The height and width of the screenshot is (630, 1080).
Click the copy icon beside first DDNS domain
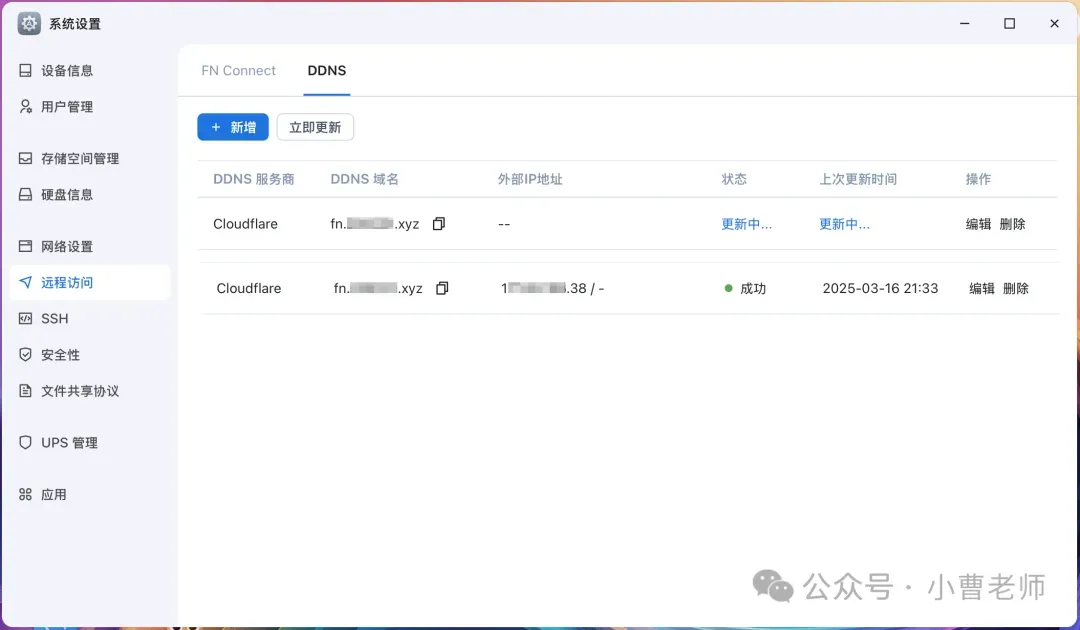tap(438, 224)
